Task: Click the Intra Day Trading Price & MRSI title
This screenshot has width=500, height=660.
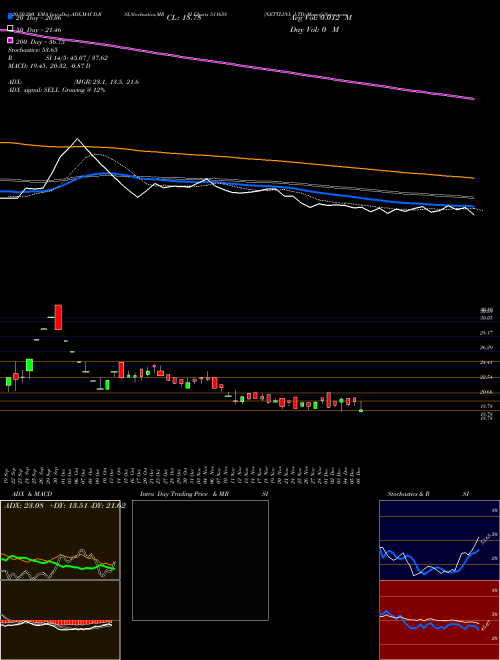Action: pyautogui.click(x=204, y=494)
